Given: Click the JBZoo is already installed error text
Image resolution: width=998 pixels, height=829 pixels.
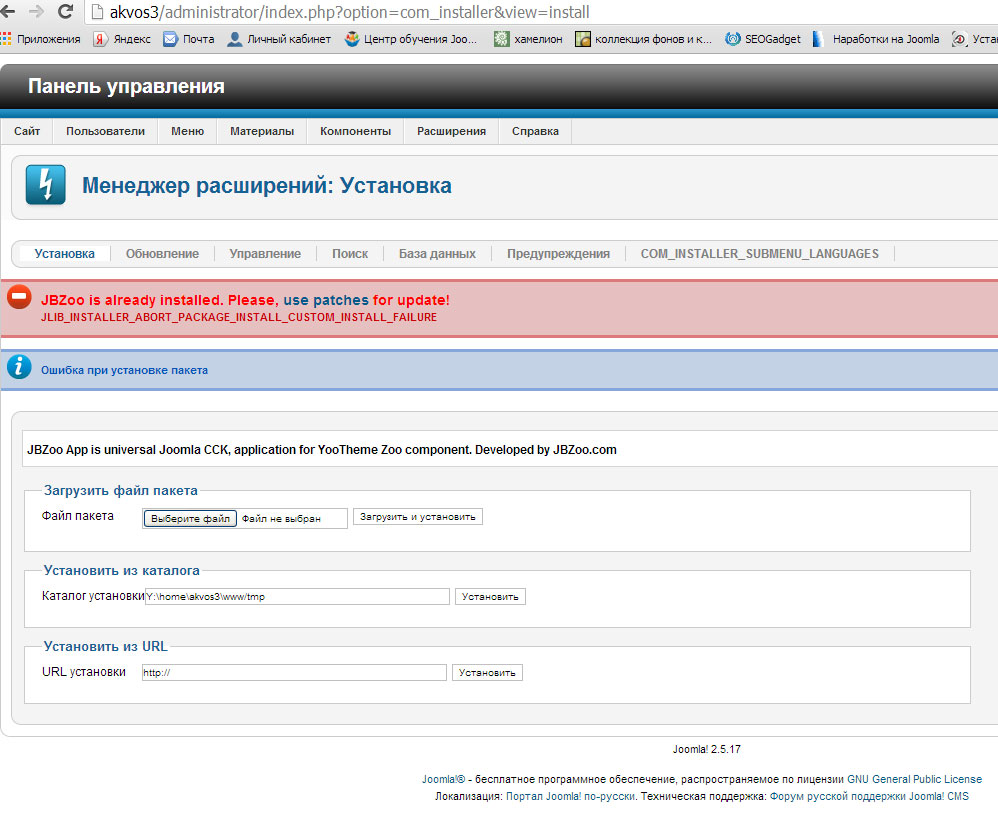Looking at the screenshot, I should pyautogui.click(x=245, y=300).
